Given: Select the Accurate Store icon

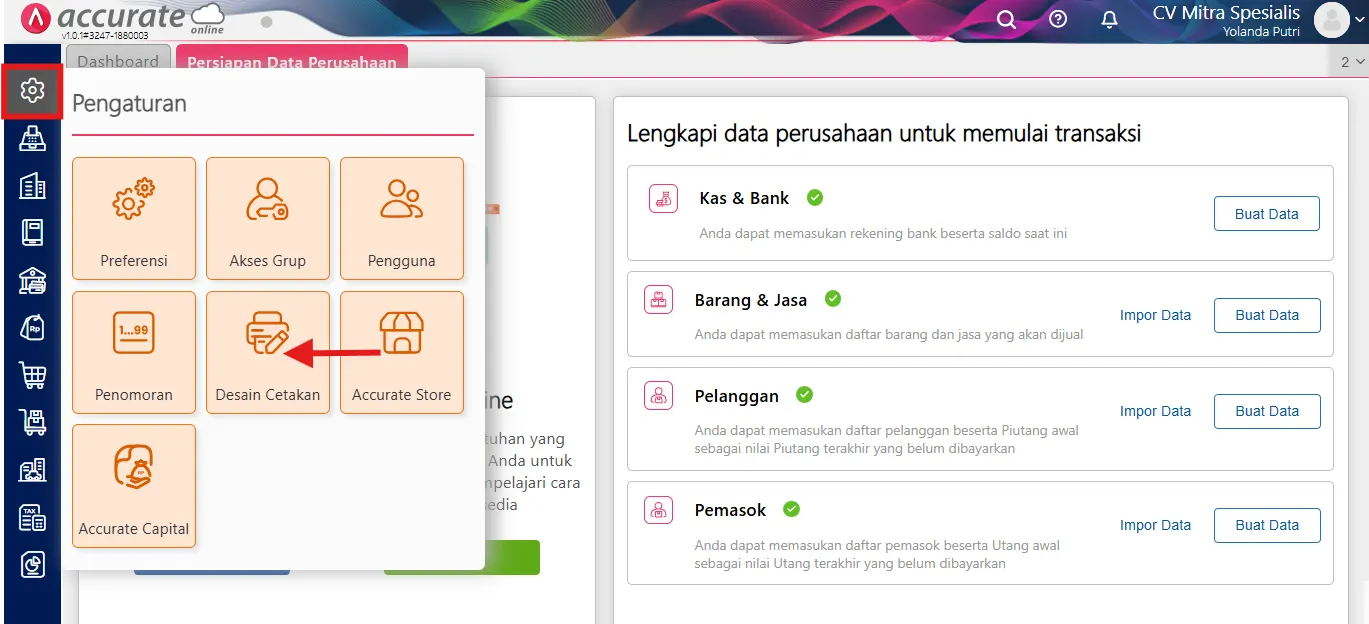Looking at the screenshot, I should pos(401,352).
